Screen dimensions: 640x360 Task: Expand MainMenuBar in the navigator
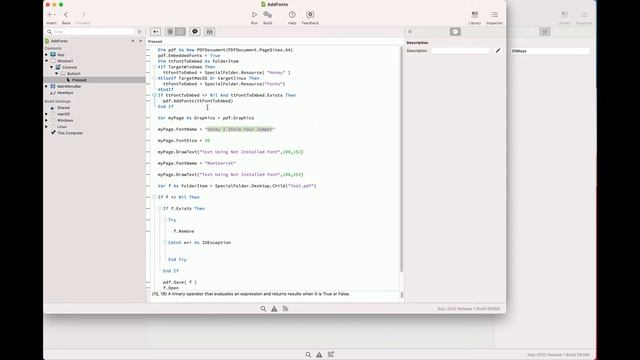(46, 86)
